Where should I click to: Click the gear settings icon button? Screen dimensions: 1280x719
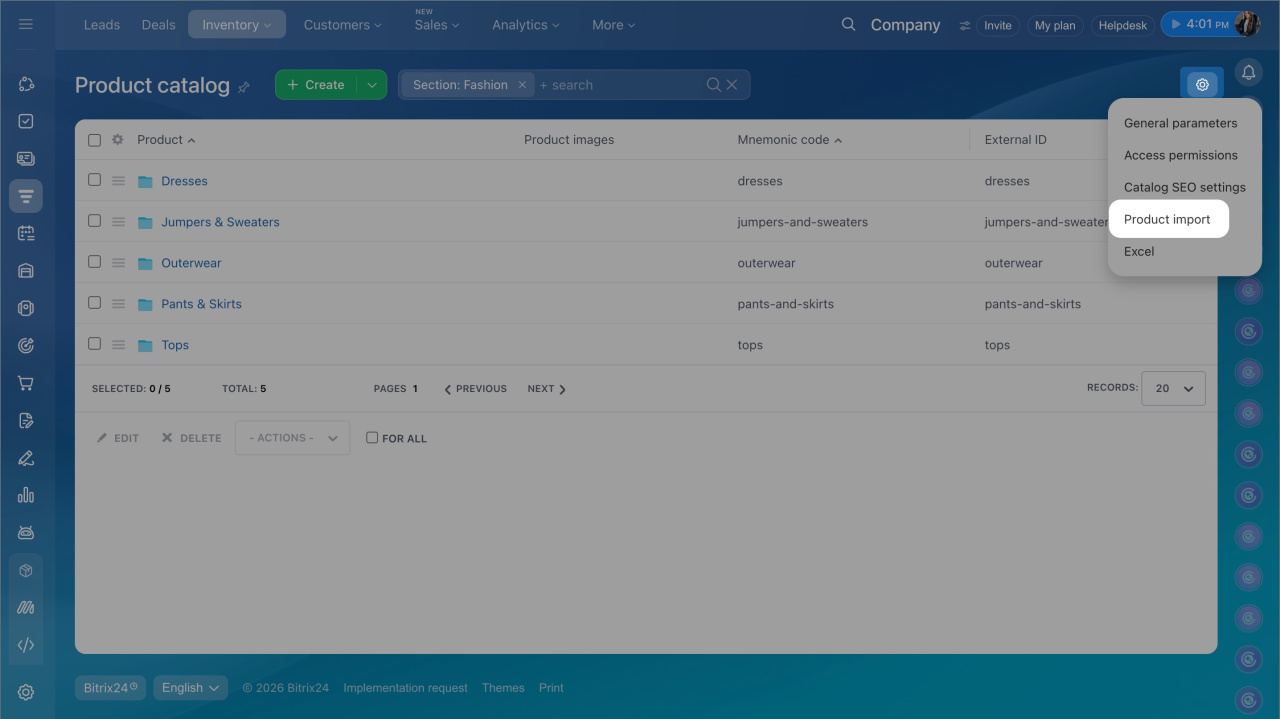click(x=1202, y=85)
